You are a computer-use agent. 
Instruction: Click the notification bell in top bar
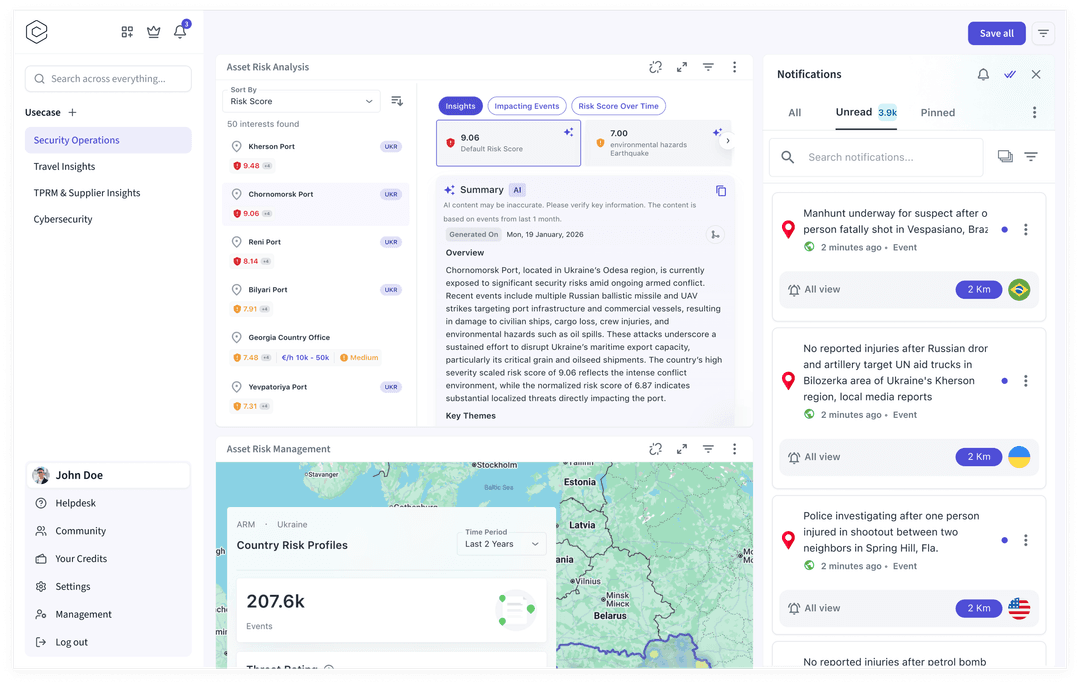coord(180,32)
